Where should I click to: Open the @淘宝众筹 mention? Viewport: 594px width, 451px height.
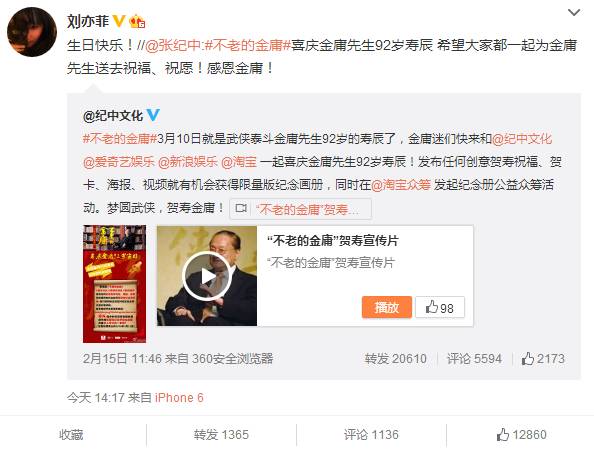tap(401, 185)
